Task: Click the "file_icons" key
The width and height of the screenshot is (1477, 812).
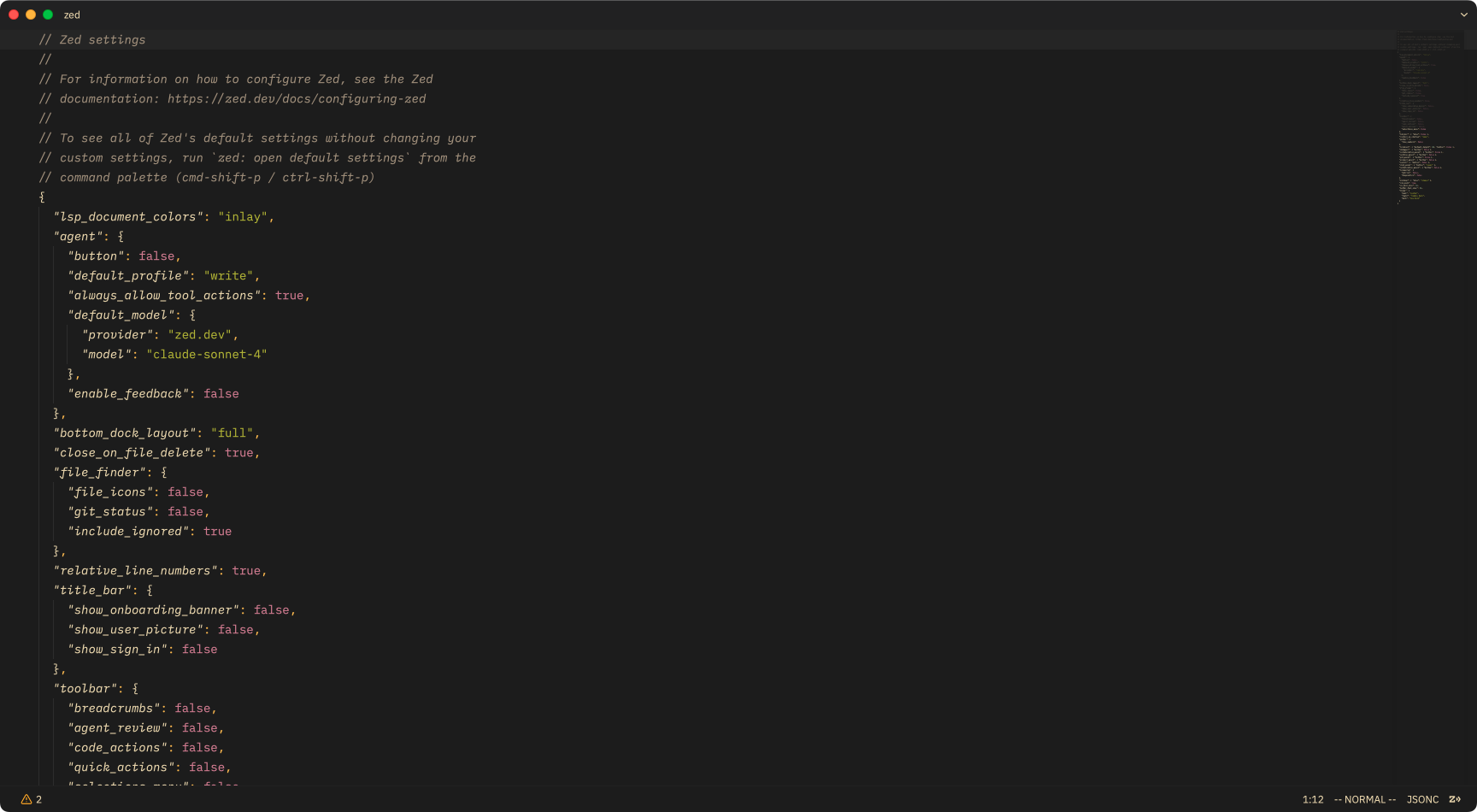Action: tap(110, 492)
